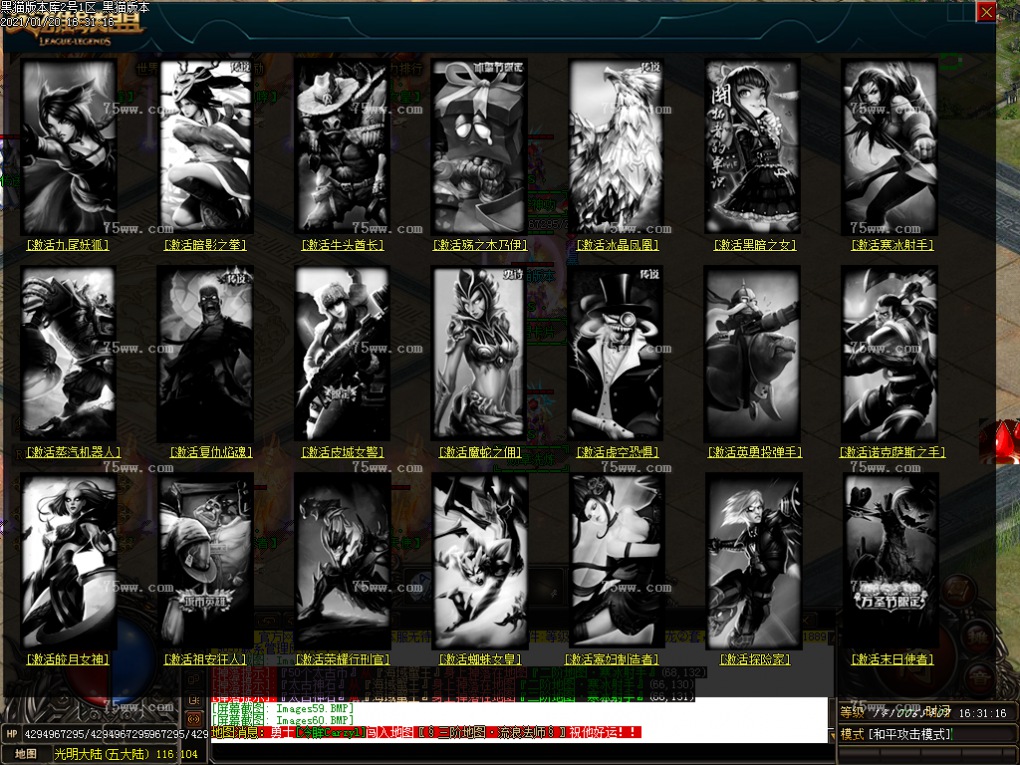Click the 激活蜘蛛女皇 link
Viewport: 1020px width, 765px height.
coord(479,659)
